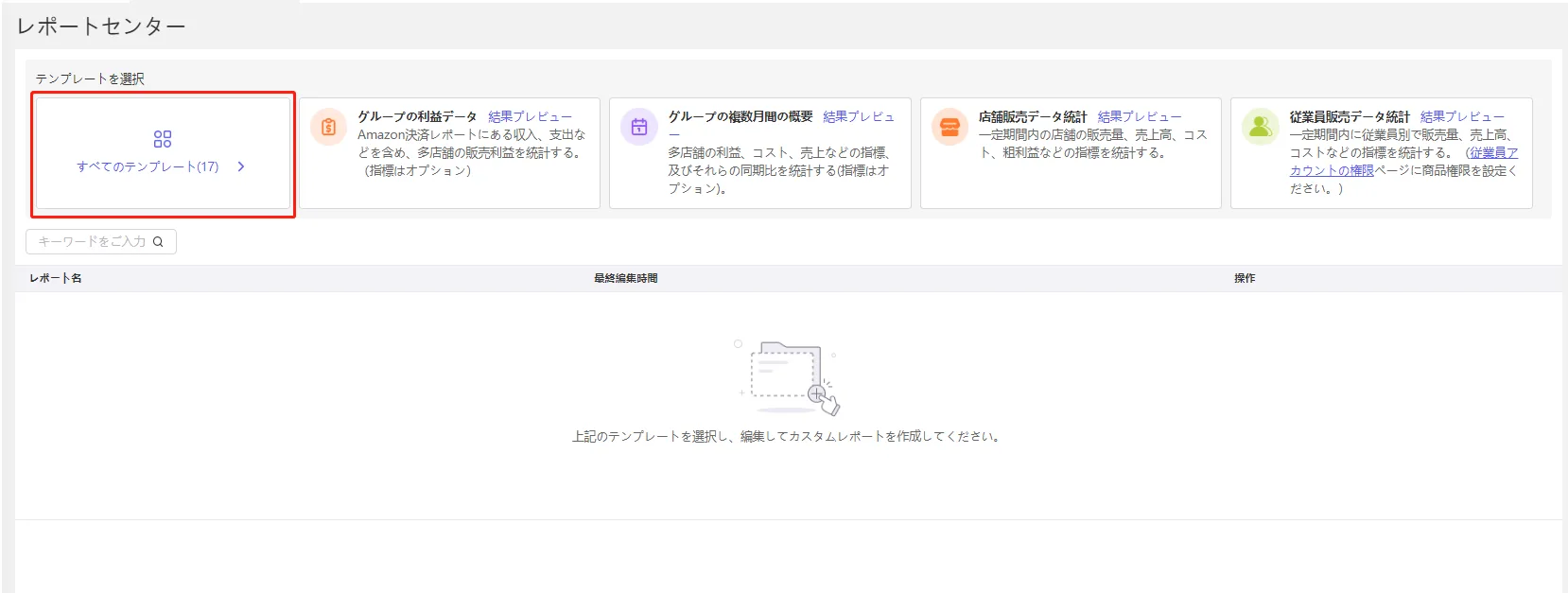Expand all templates with the chevron arrow

click(x=241, y=166)
